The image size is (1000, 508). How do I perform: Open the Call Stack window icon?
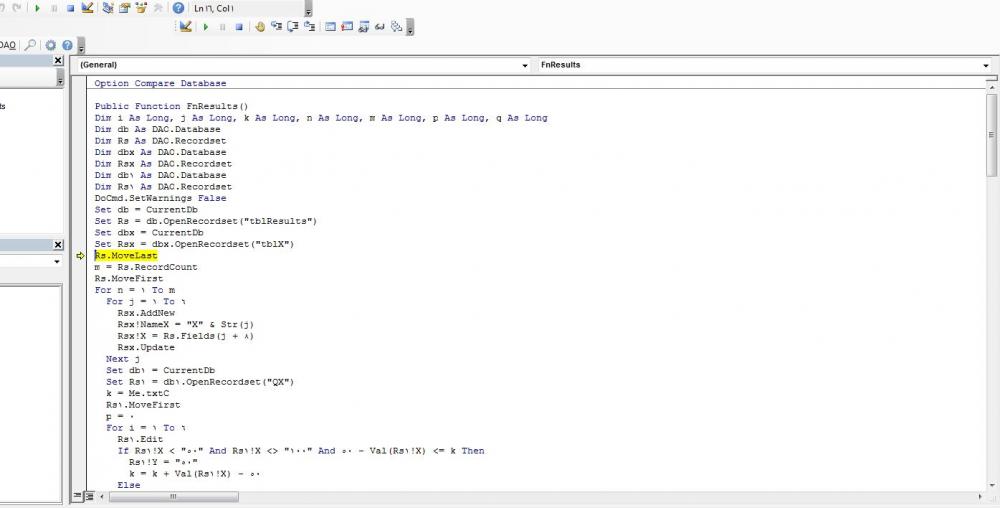(397, 27)
